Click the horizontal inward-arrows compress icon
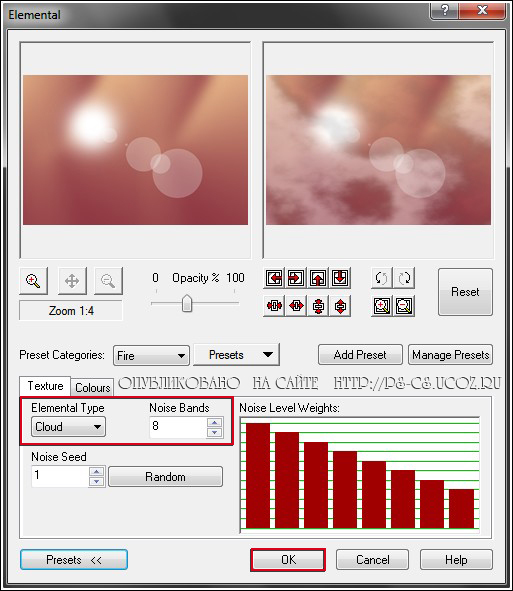The width and height of the screenshot is (513, 591). click(274, 306)
